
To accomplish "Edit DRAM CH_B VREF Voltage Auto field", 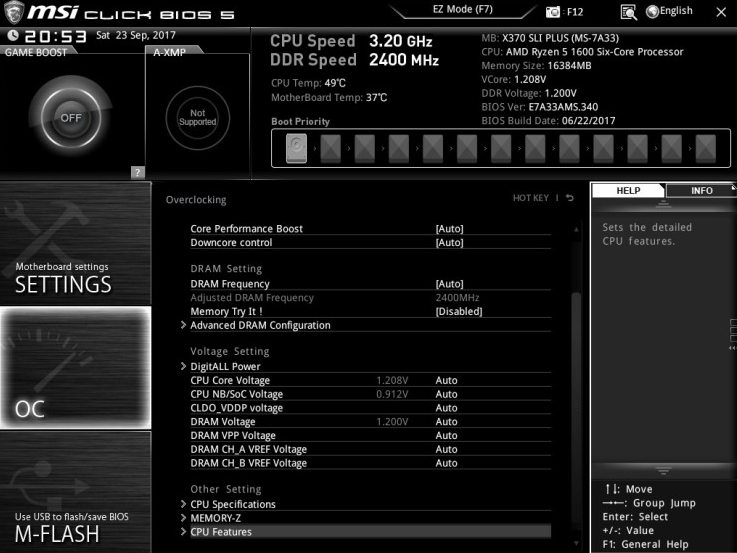I will pos(446,463).
